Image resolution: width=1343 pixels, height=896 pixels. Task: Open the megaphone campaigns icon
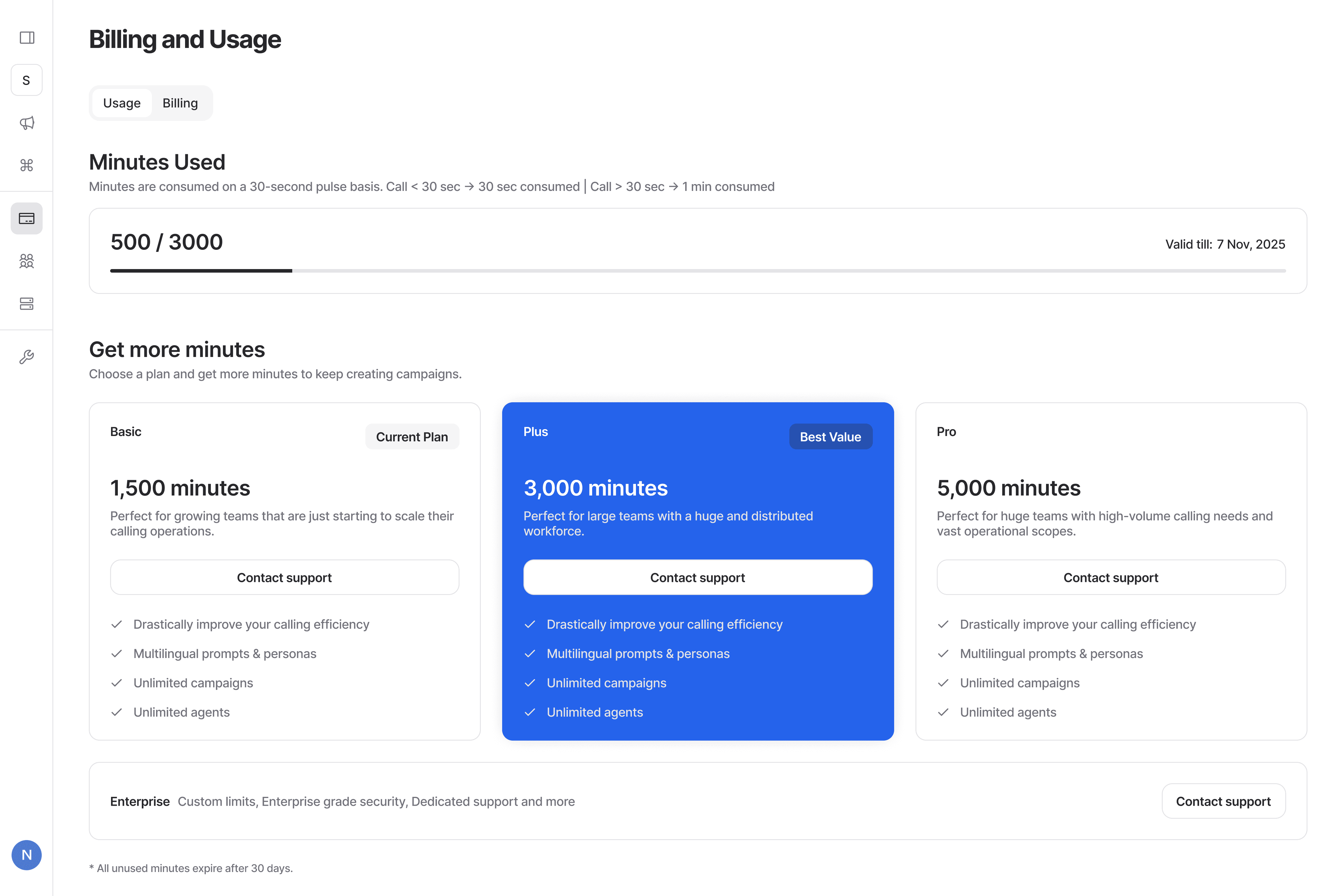point(27,123)
